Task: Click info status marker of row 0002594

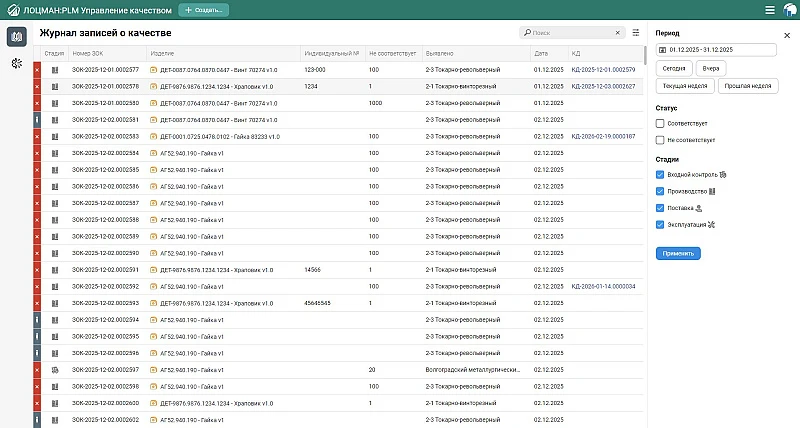Action: (37, 320)
